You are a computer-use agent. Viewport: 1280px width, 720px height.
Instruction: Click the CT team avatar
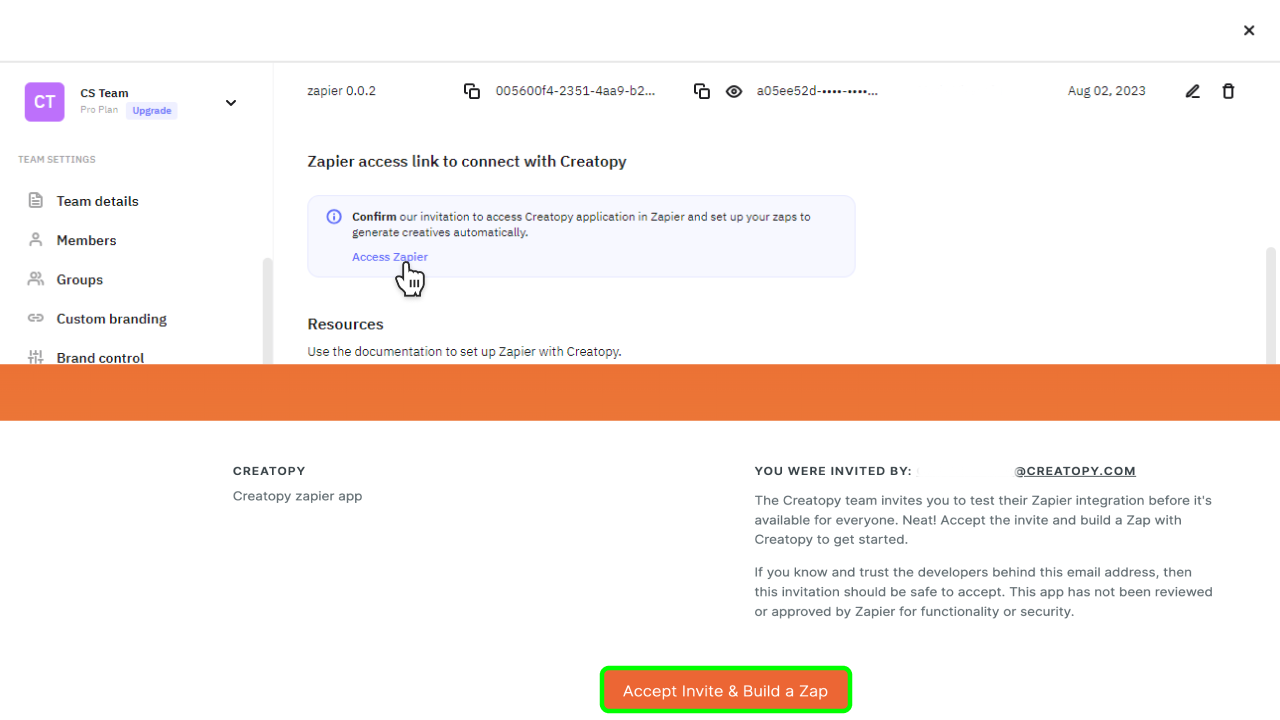[x=45, y=102]
